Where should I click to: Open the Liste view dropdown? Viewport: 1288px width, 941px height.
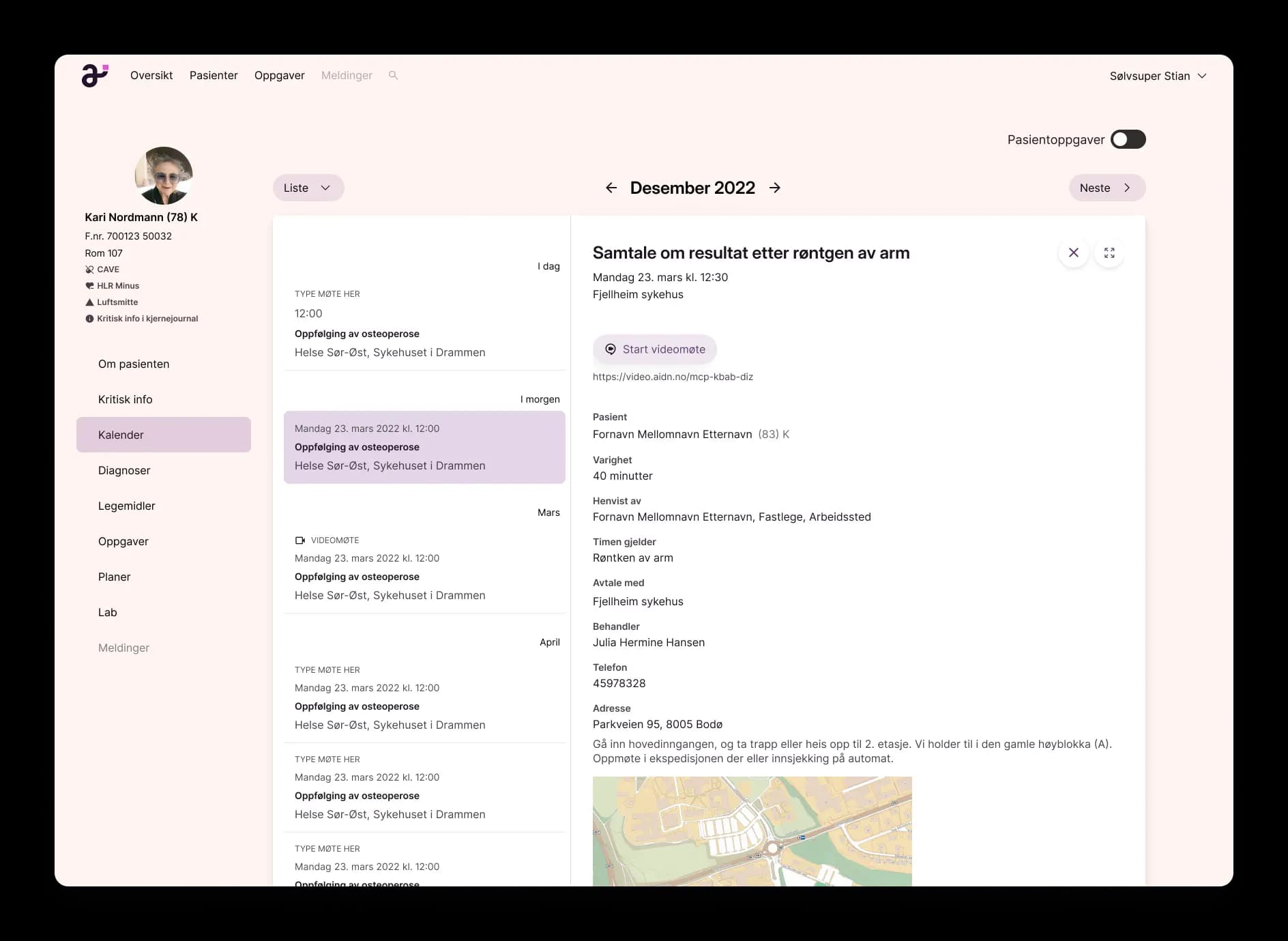(x=308, y=188)
